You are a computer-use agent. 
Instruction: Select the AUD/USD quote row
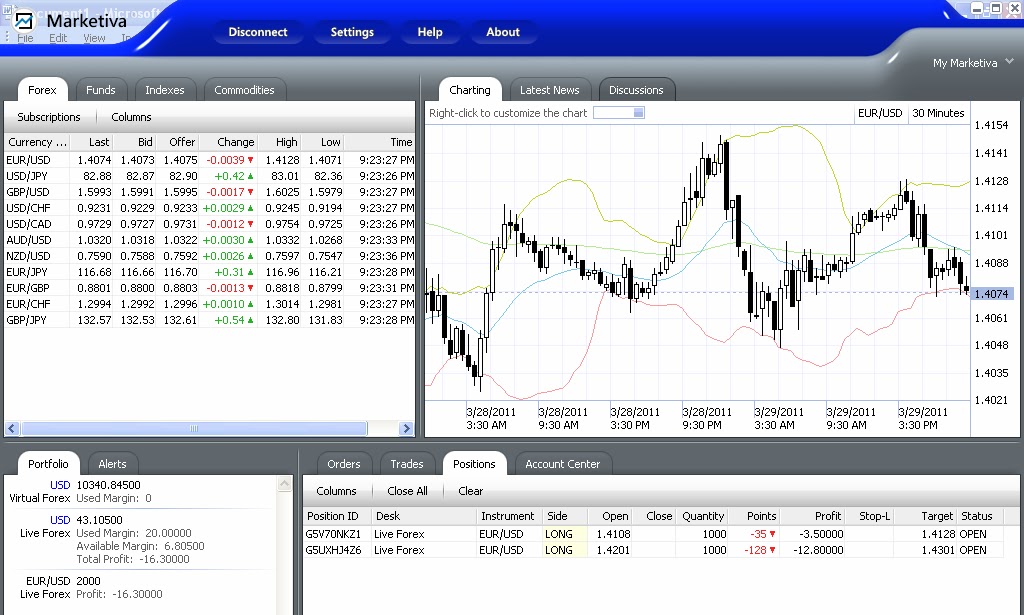click(x=210, y=240)
